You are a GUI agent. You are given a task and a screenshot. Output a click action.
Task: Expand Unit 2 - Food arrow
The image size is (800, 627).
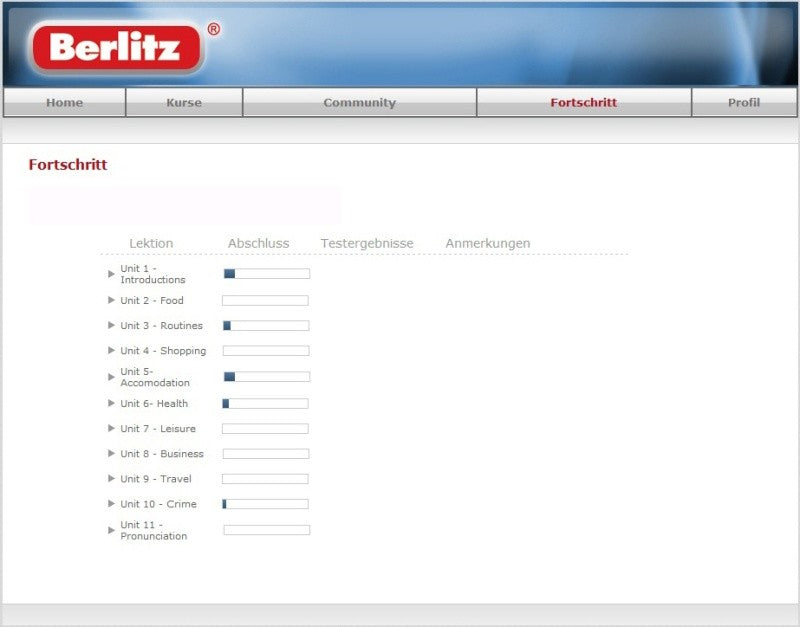click(111, 300)
